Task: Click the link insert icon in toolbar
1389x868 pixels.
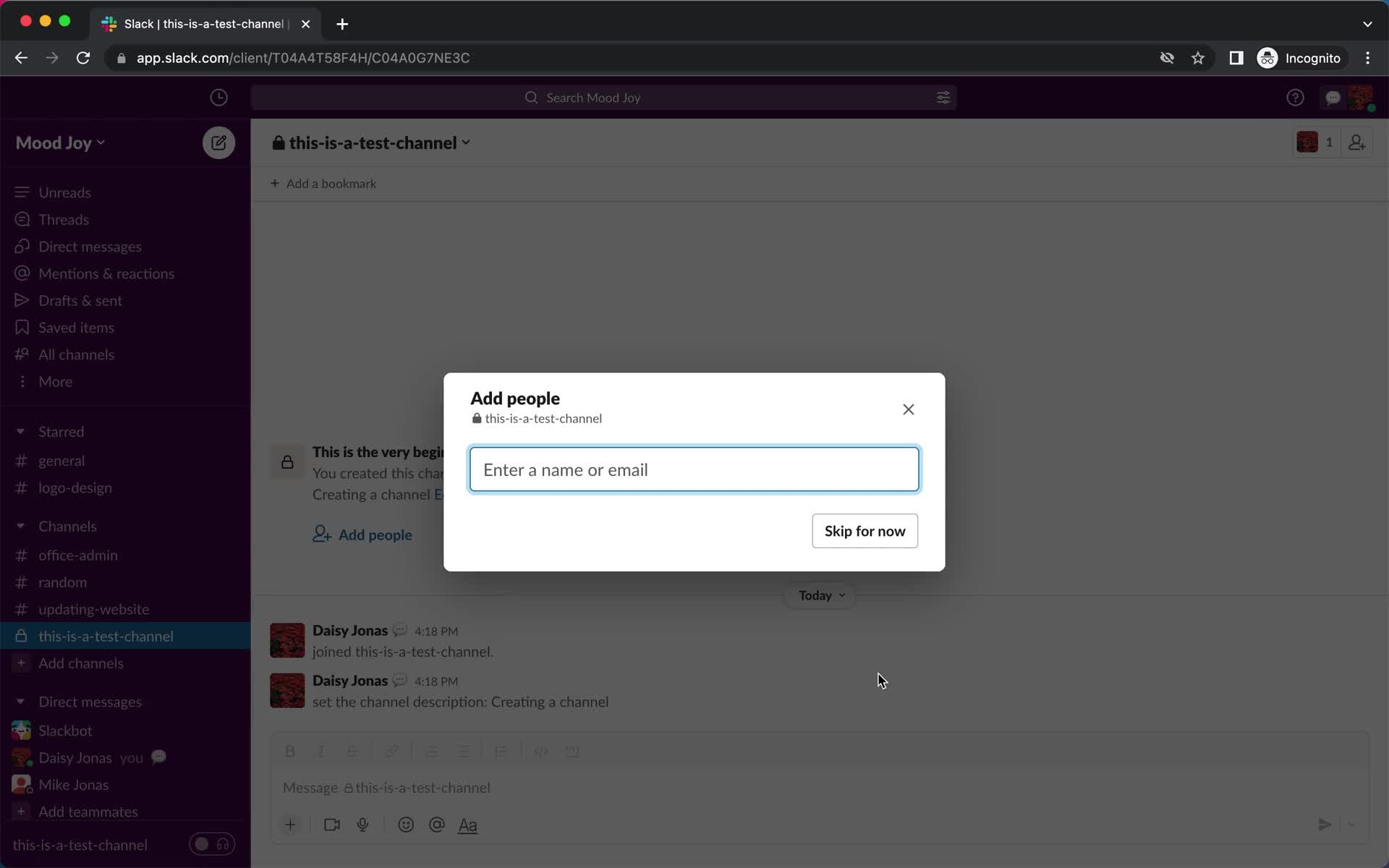Action: (x=391, y=751)
